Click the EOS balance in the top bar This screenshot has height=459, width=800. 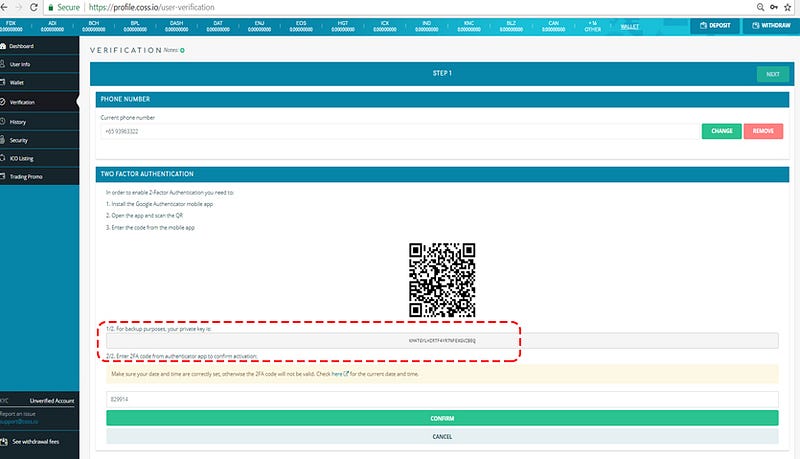pos(301,27)
